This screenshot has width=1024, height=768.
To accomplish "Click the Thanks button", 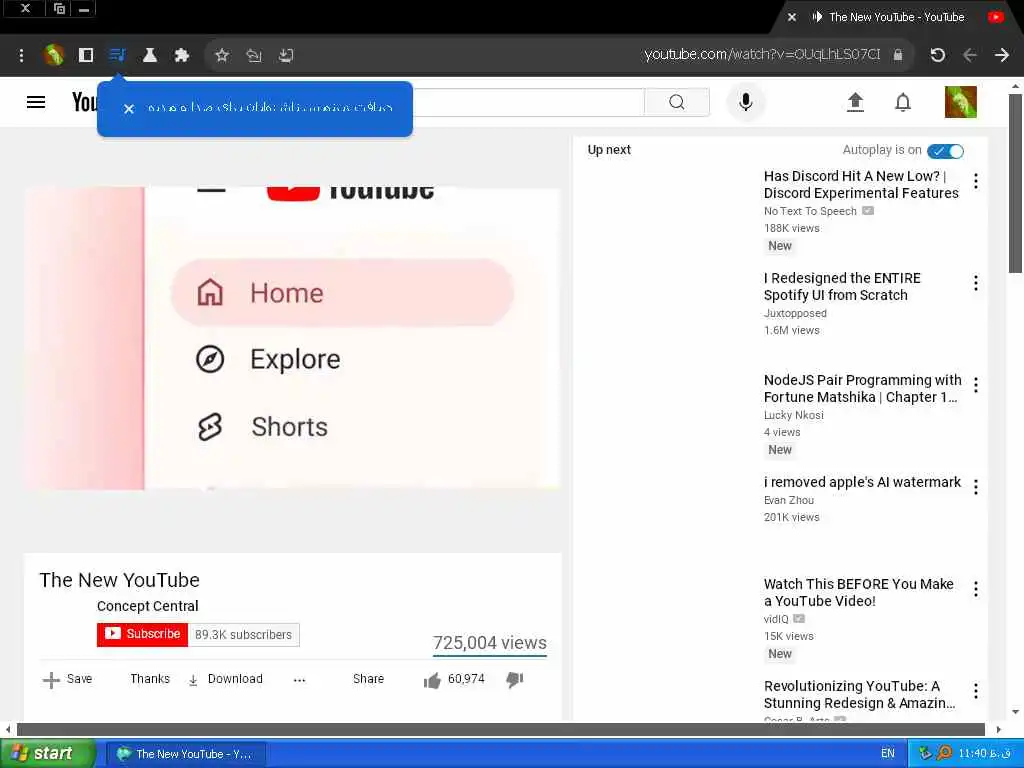I will 150,679.
